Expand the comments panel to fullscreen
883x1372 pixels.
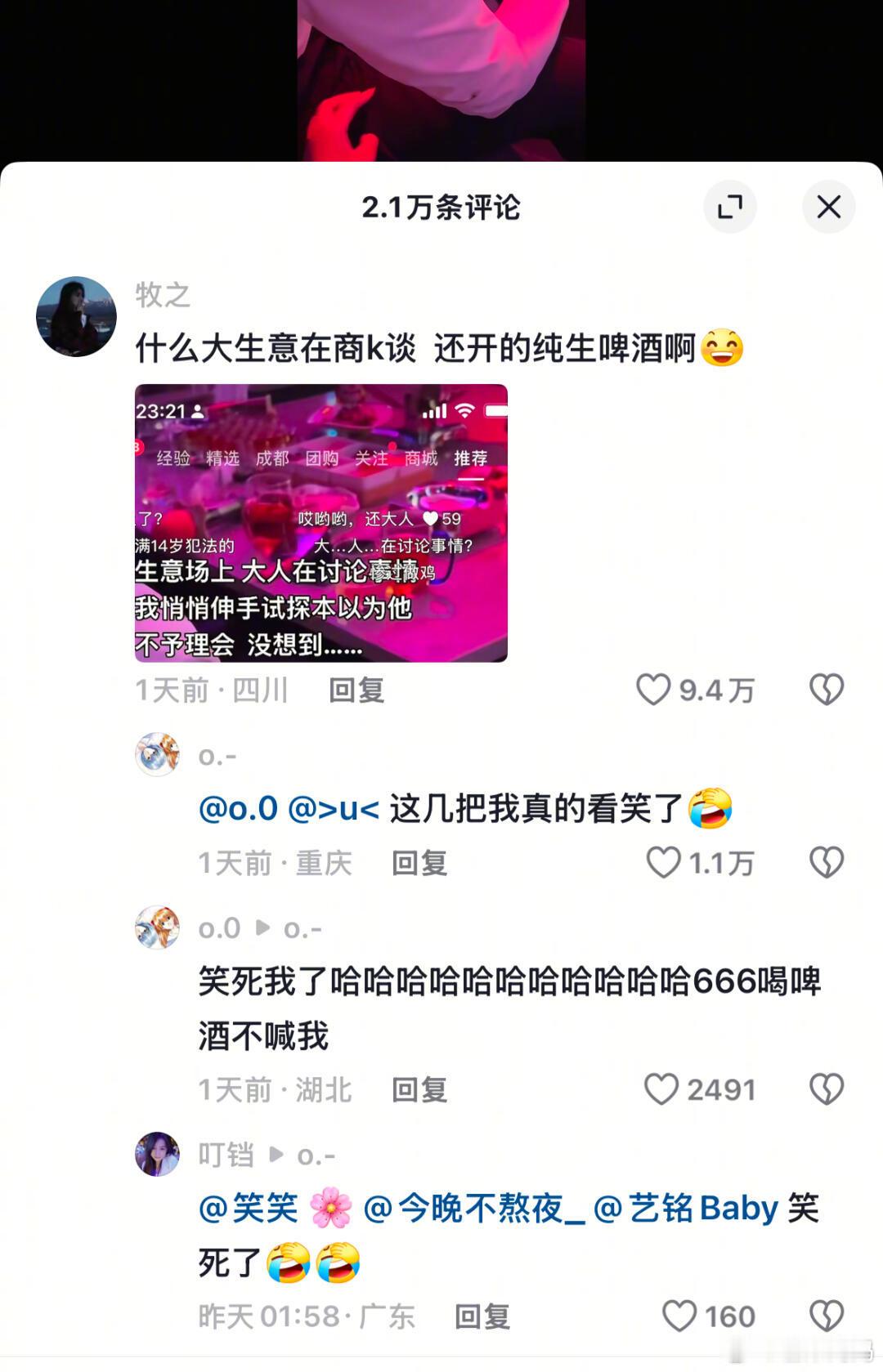pyautogui.click(x=729, y=207)
